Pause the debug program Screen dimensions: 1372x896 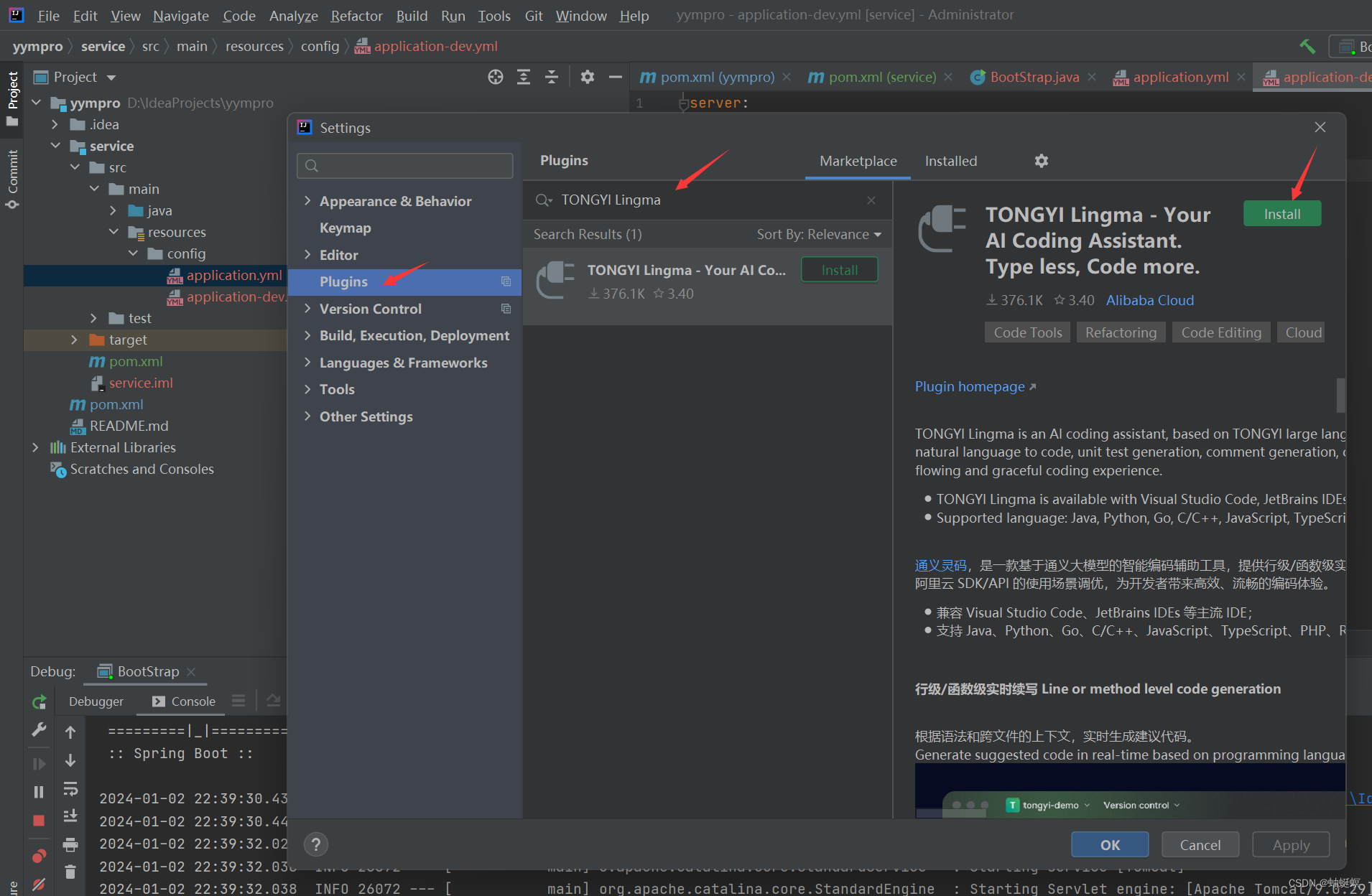[x=39, y=792]
